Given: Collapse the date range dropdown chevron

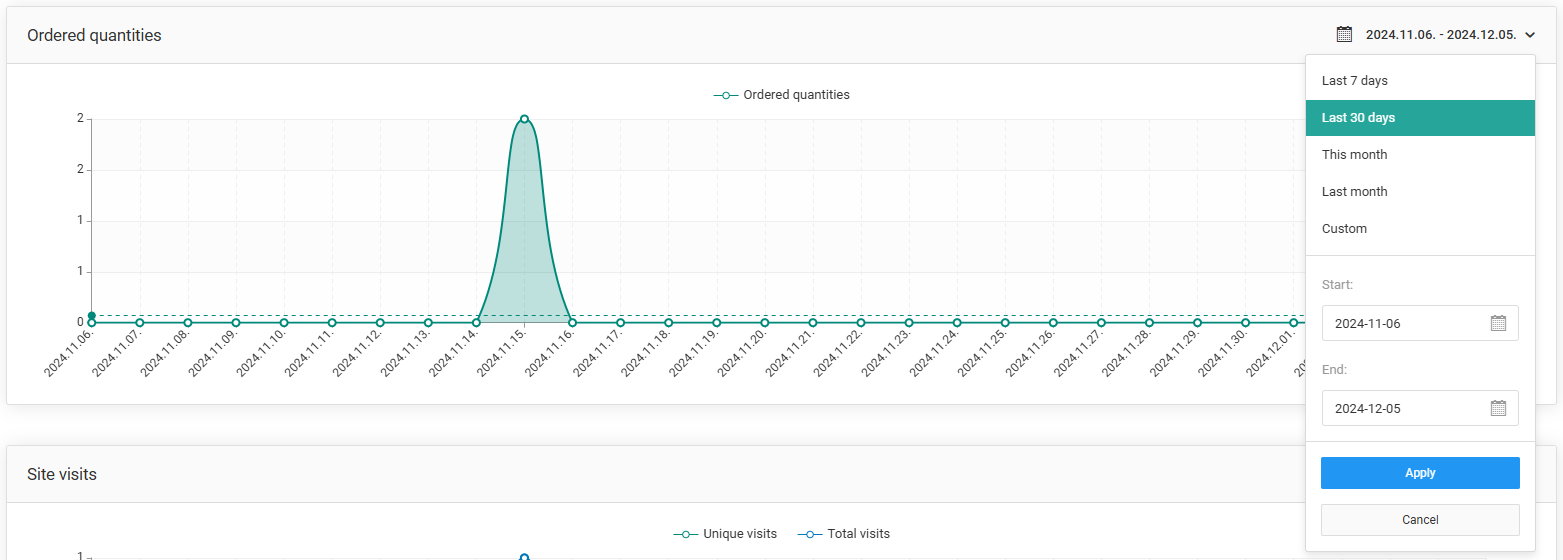Looking at the screenshot, I should tap(1530, 35).
